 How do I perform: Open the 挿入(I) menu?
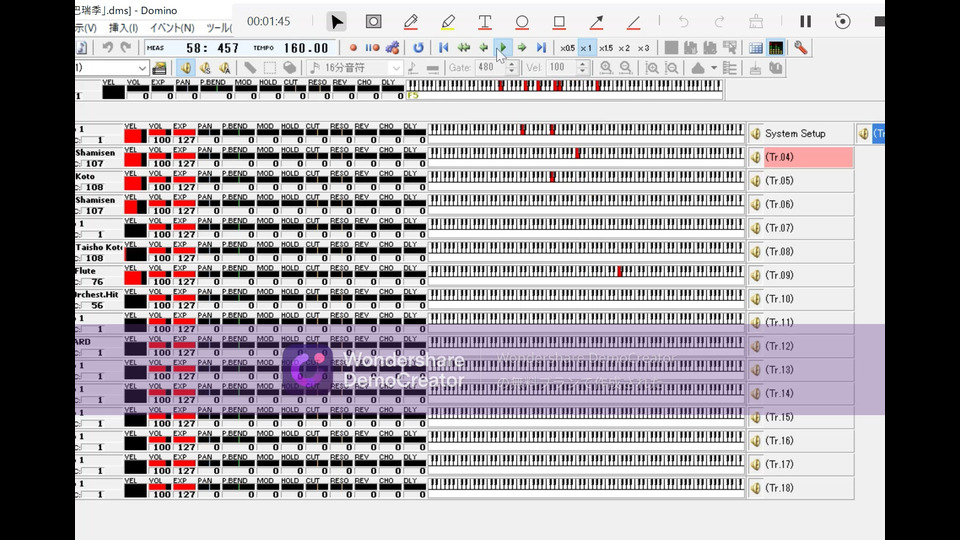[x=123, y=28]
